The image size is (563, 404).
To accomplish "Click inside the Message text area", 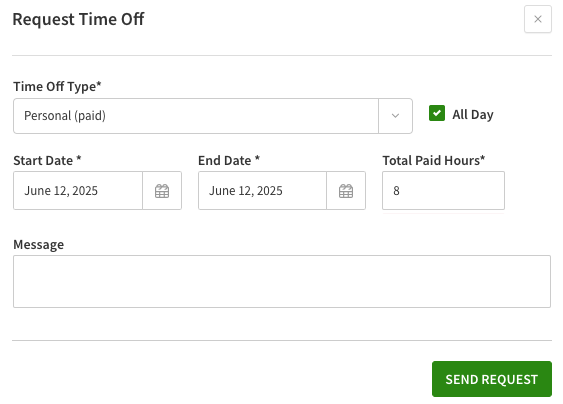I will [282, 282].
